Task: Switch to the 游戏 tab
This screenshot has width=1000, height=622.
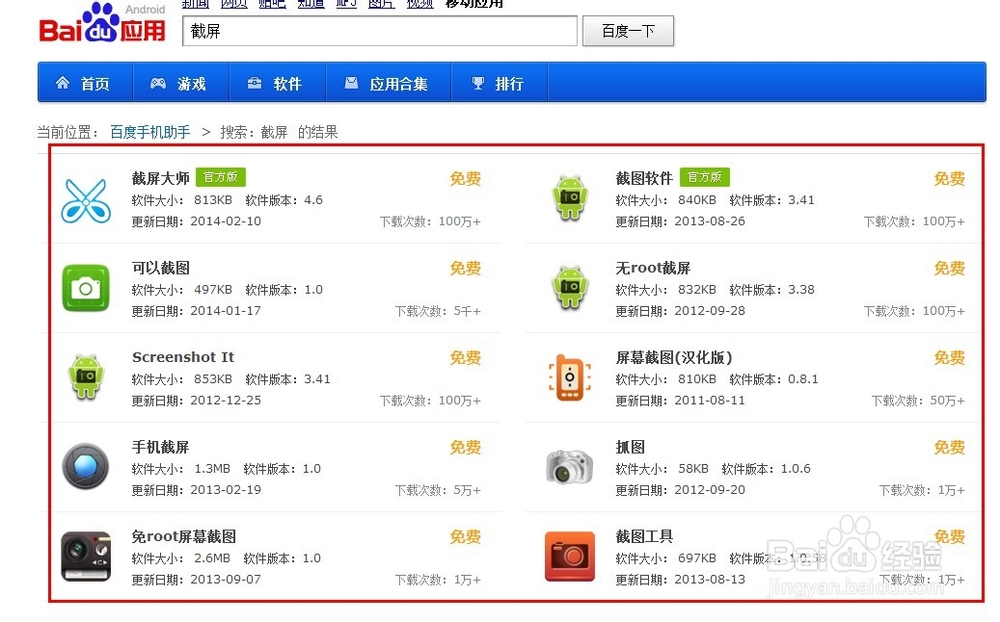Action: (x=181, y=82)
